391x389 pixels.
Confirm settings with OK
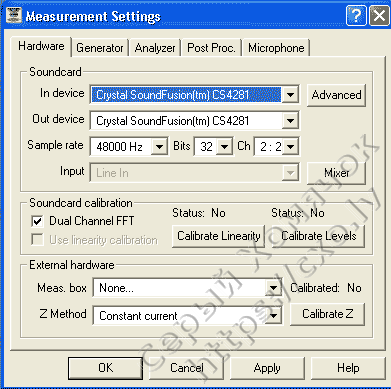point(106,368)
